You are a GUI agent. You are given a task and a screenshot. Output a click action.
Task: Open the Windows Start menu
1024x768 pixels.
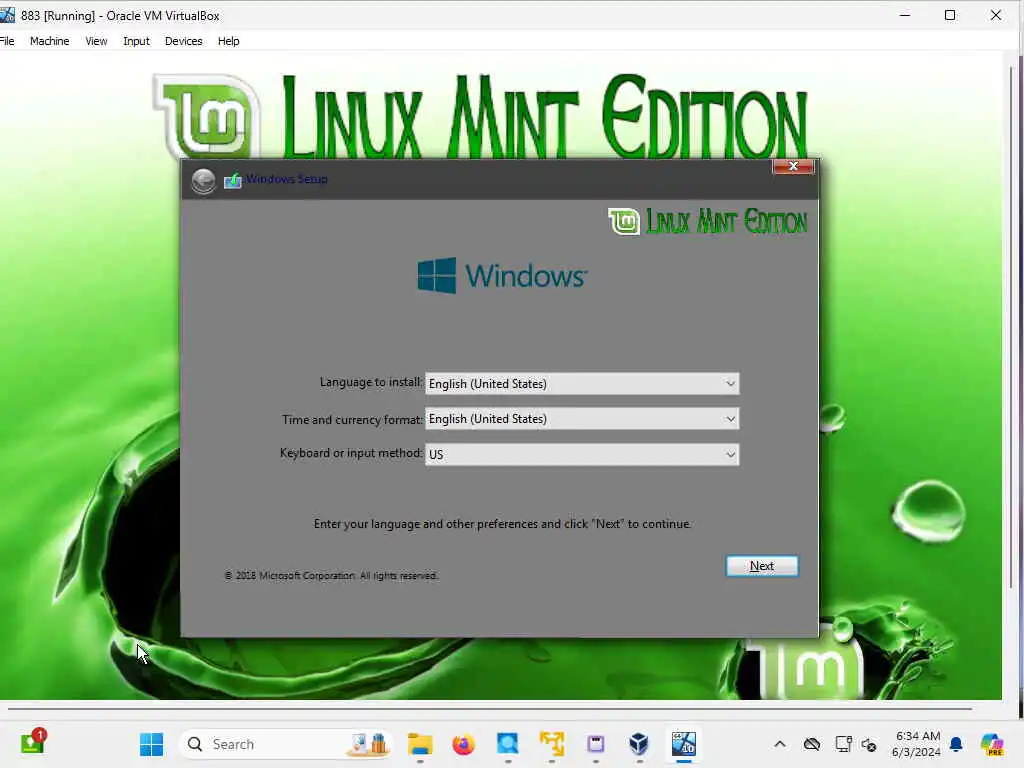[x=152, y=744]
